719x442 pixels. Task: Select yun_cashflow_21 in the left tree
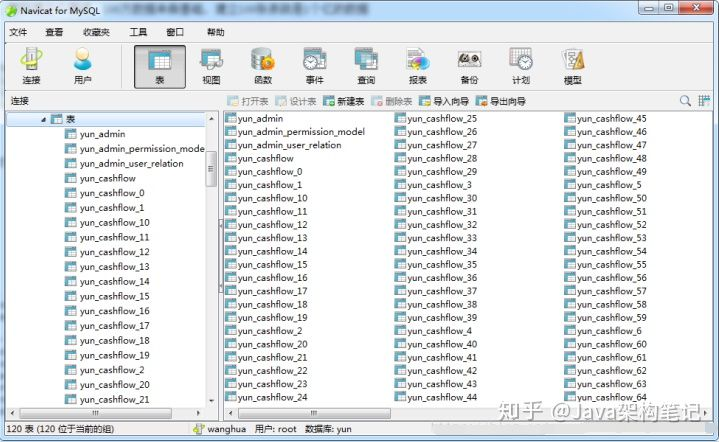(x=115, y=400)
